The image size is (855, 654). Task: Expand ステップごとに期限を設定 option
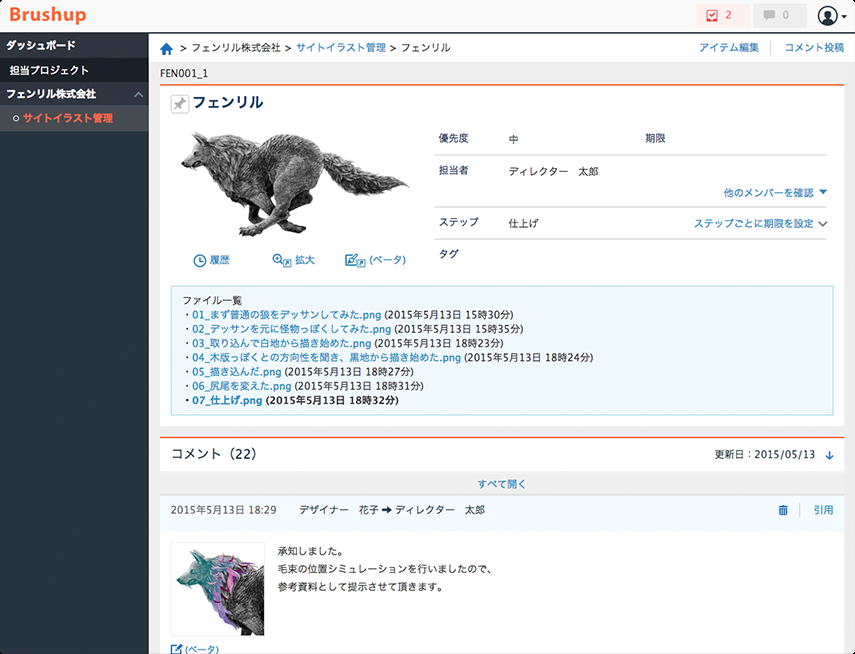click(760, 224)
